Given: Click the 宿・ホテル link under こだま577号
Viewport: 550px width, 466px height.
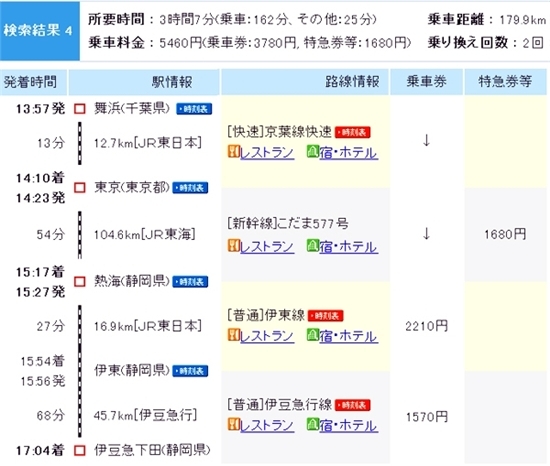Looking at the screenshot, I should [x=348, y=247].
